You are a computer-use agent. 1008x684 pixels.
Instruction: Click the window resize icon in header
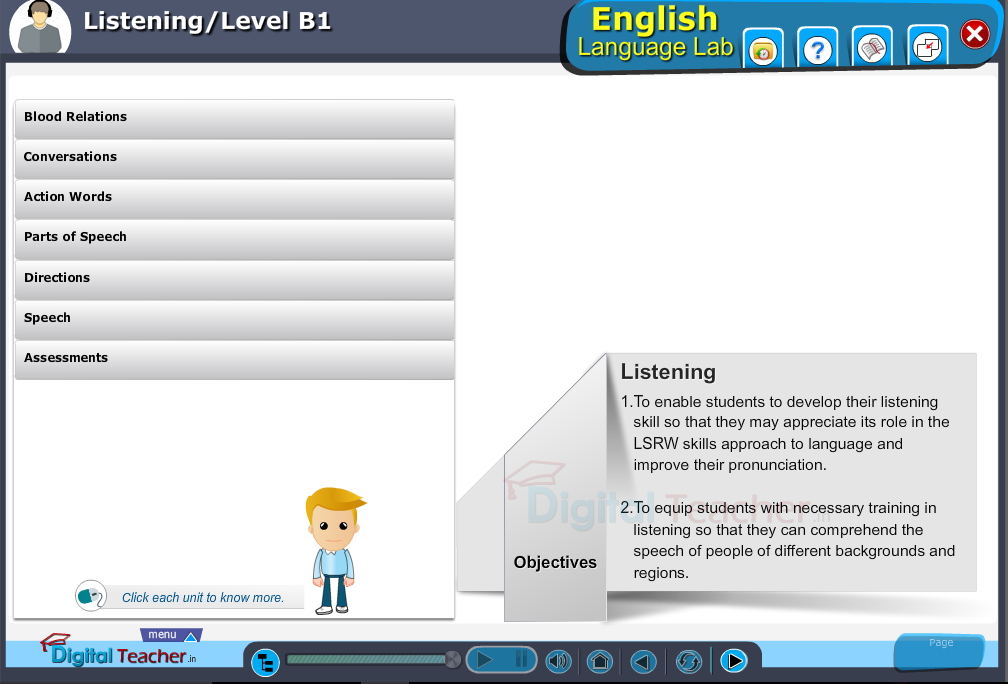927,46
